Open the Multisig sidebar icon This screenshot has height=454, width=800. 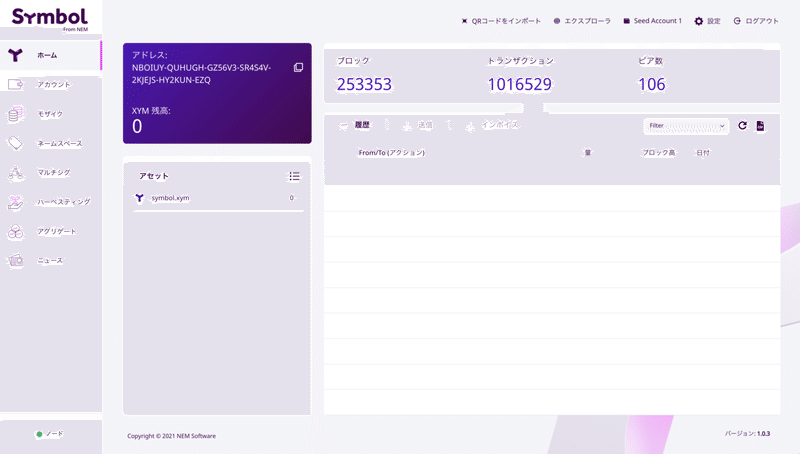15,173
